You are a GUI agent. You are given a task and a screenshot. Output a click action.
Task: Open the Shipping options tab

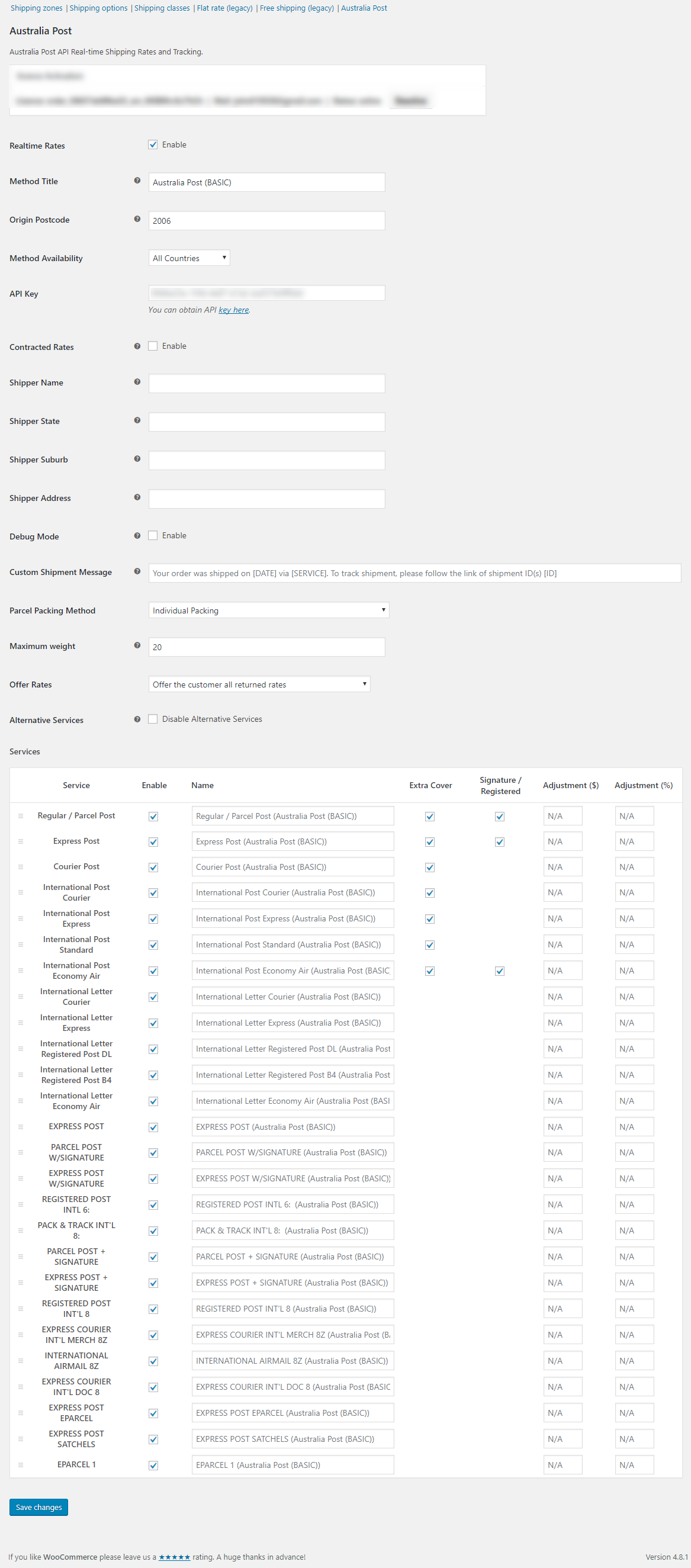pyautogui.click(x=99, y=8)
